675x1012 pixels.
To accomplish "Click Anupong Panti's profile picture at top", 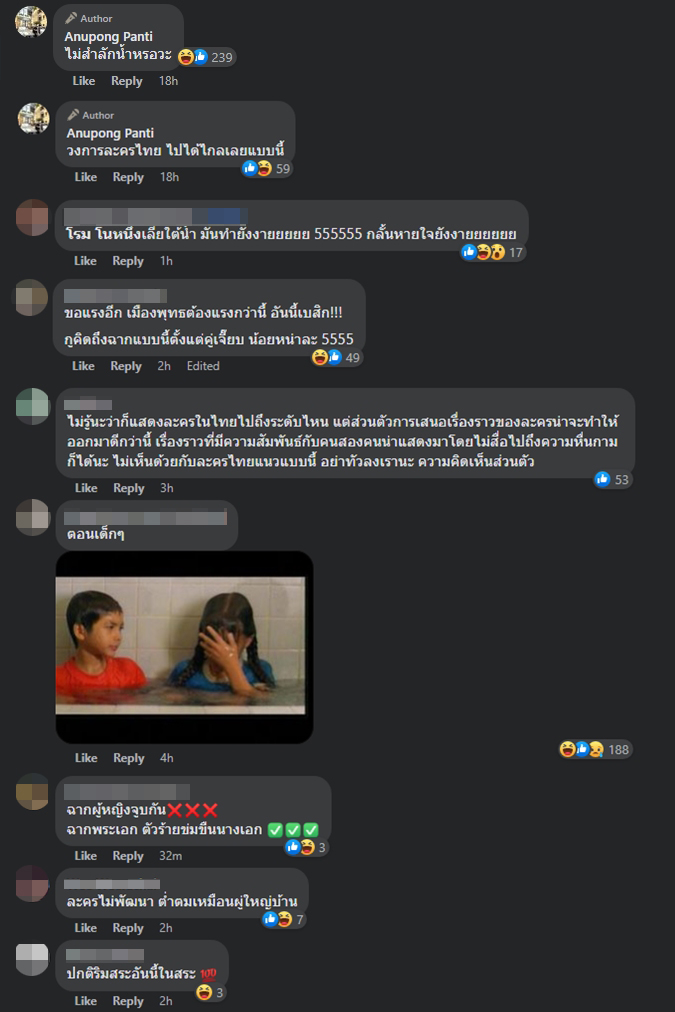I will 31,21.
